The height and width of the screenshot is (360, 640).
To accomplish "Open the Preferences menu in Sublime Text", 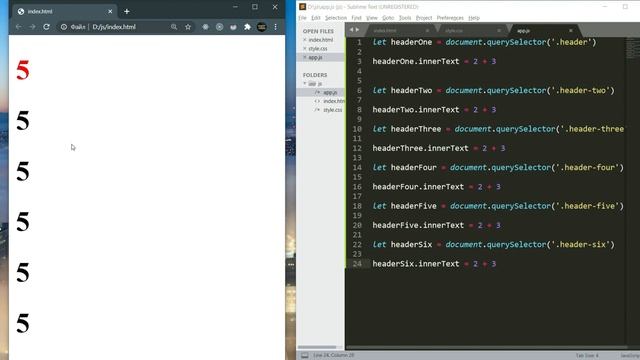I will pos(450,18).
